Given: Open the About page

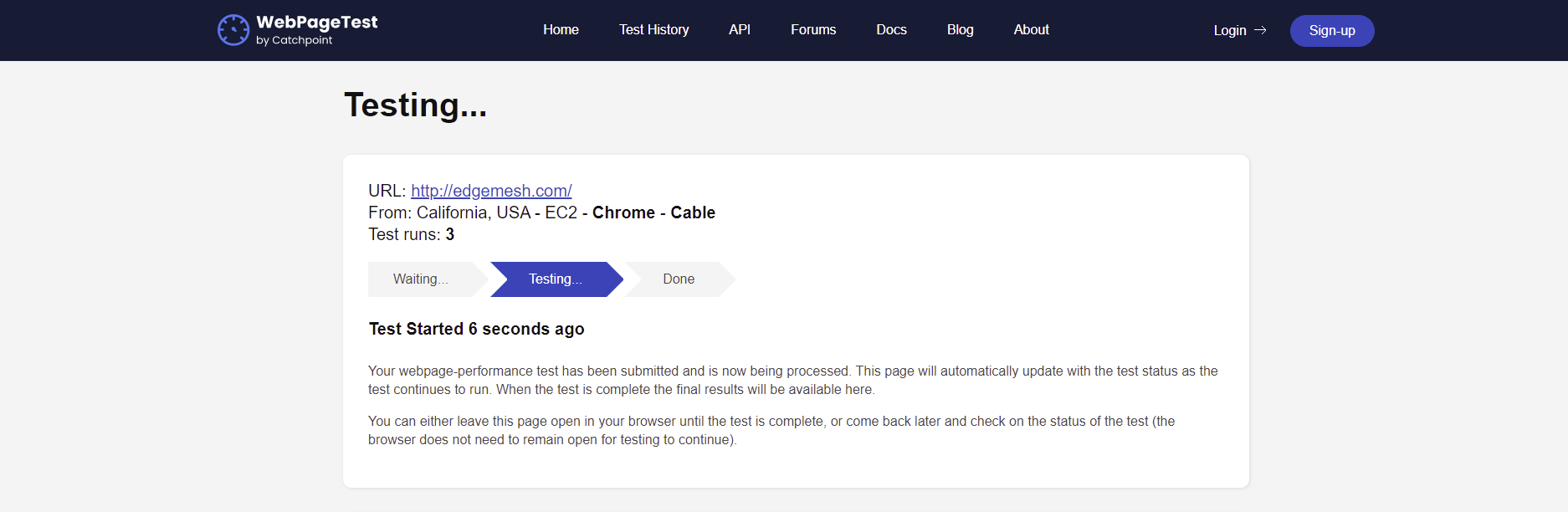Looking at the screenshot, I should click(x=1031, y=29).
